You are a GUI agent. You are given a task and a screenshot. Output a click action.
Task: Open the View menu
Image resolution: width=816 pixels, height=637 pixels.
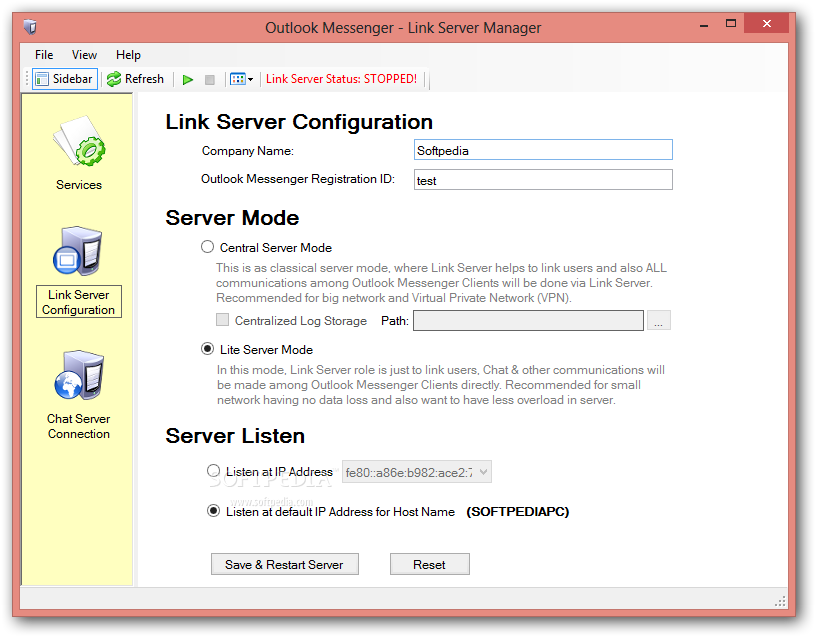pyautogui.click(x=84, y=55)
